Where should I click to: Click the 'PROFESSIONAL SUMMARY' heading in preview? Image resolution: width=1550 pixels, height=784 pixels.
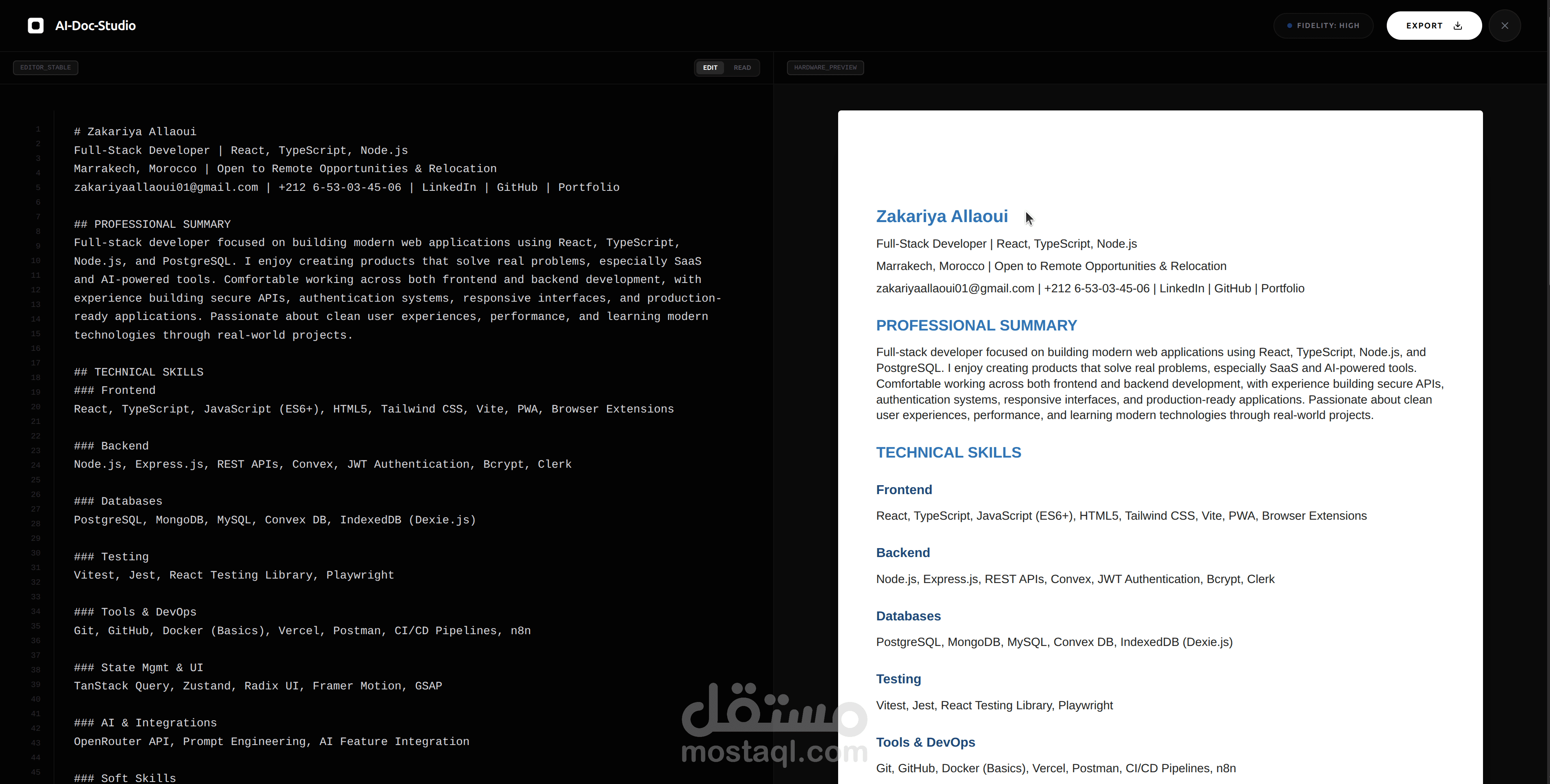(976, 326)
